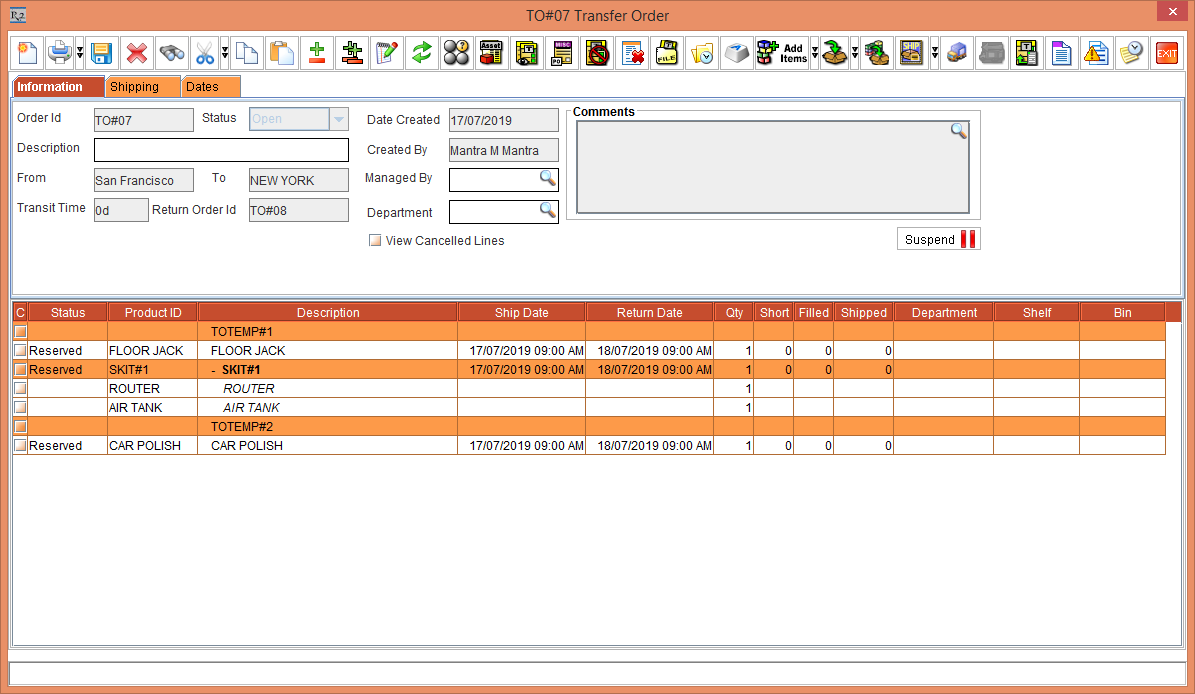Exit using the red EXIT icon
Screen dimensions: 1195x694
click(x=1166, y=53)
